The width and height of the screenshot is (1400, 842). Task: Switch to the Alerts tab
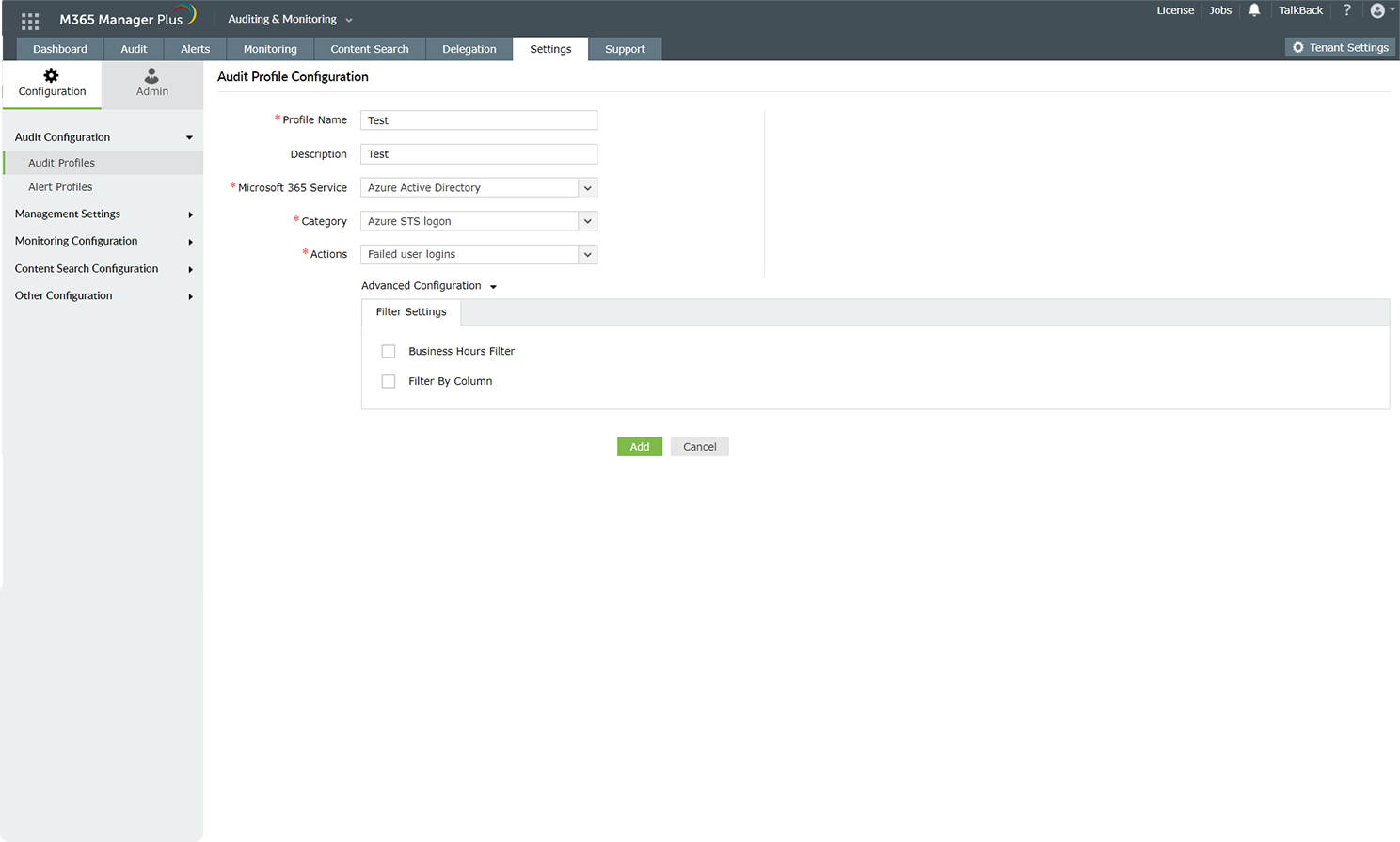click(196, 49)
